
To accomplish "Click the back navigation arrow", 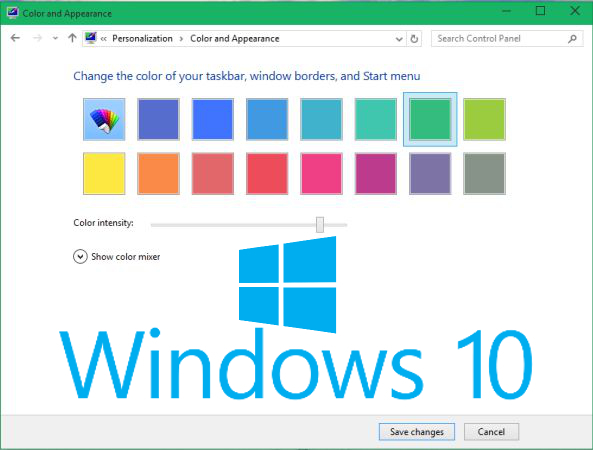I will tap(15, 38).
